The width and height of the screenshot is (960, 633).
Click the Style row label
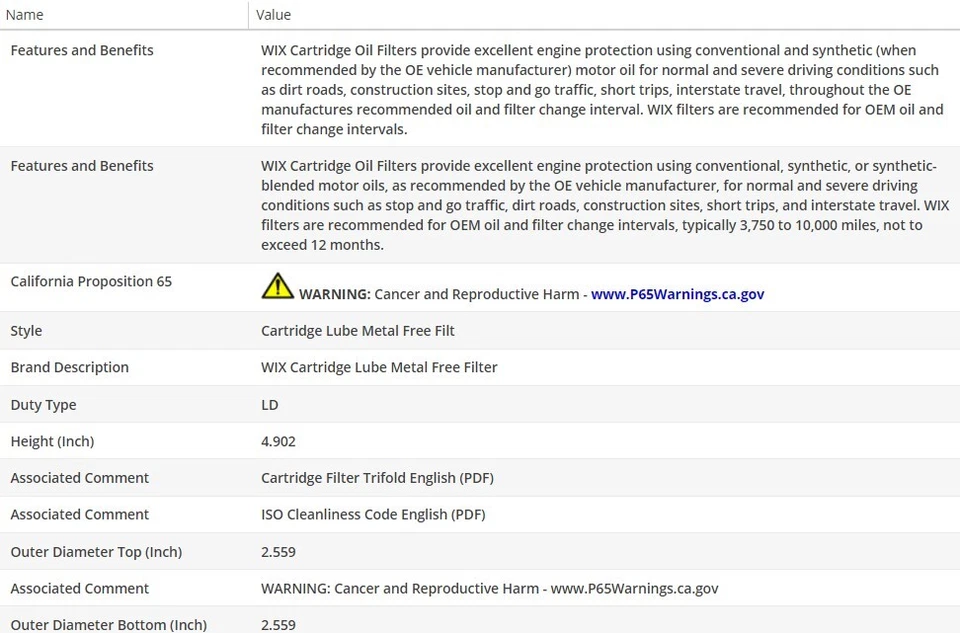click(x=26, y=331)
